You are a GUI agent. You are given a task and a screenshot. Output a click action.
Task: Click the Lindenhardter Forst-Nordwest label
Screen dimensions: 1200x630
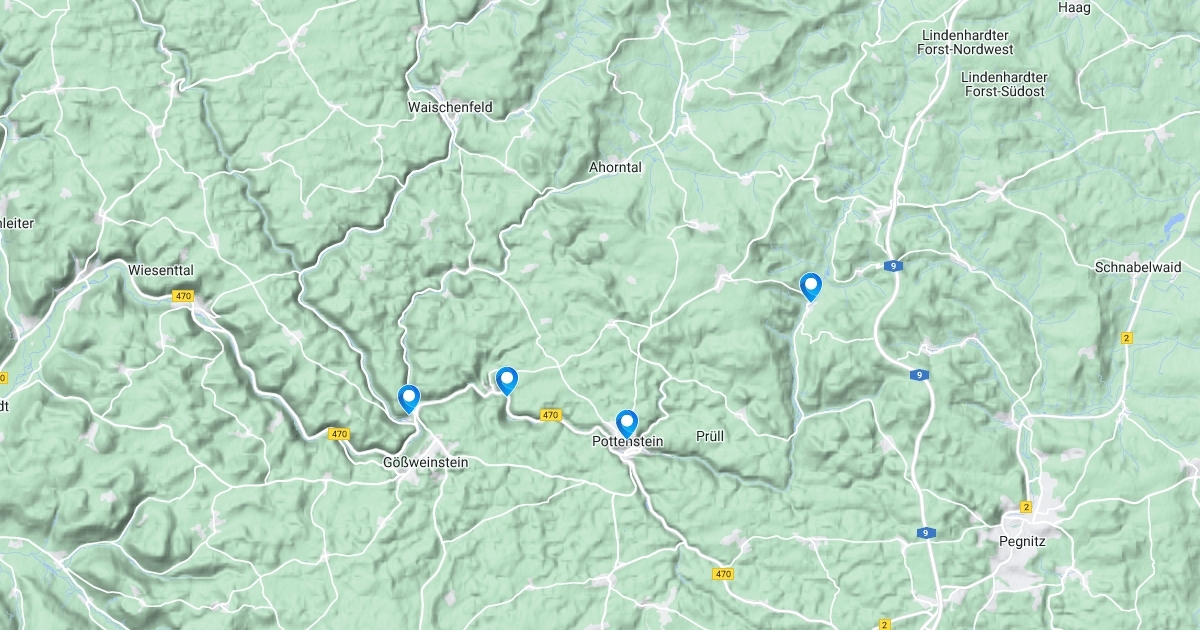pos(967,42)
